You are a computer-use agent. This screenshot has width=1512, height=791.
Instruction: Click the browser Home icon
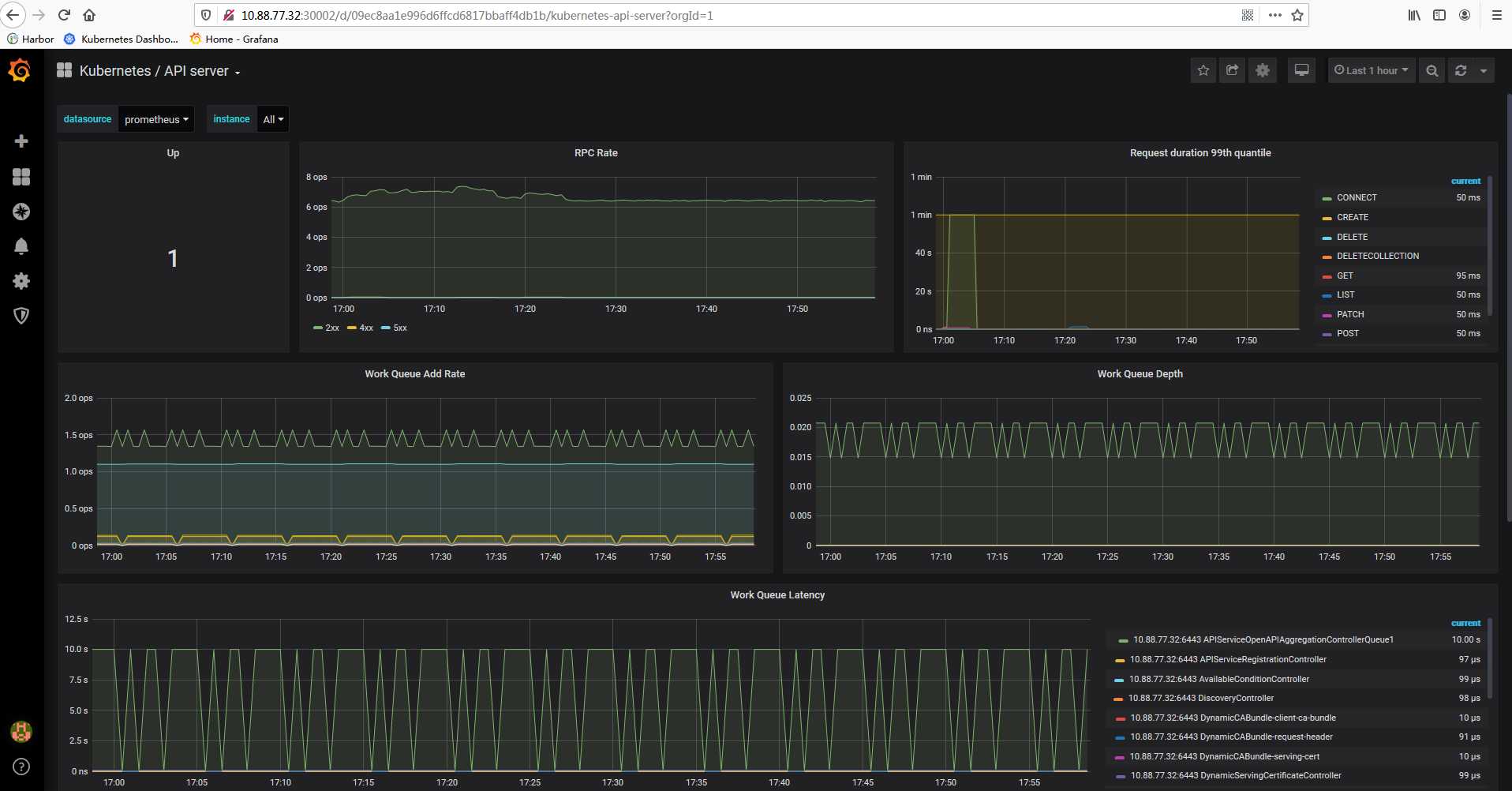tap(89, 15)
